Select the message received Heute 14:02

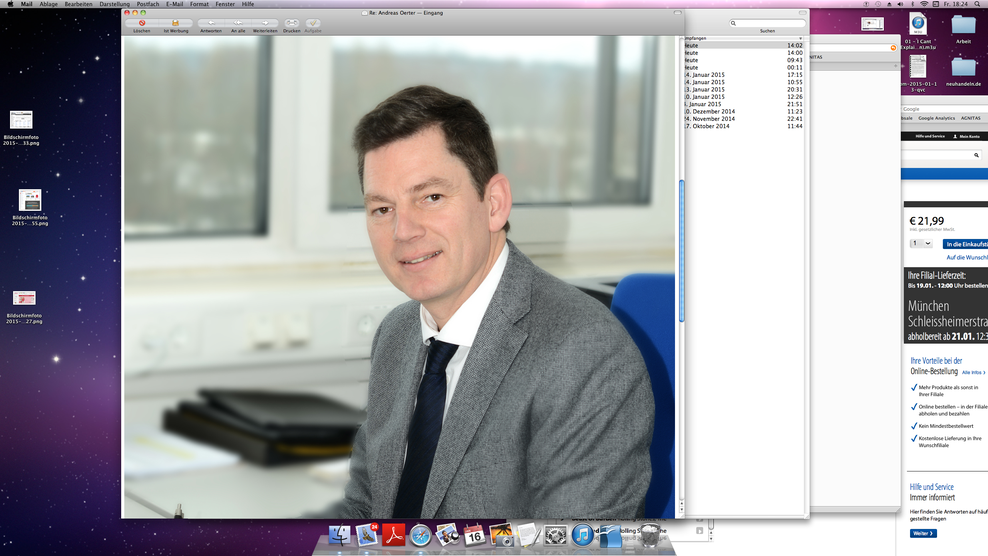(744, 45)
